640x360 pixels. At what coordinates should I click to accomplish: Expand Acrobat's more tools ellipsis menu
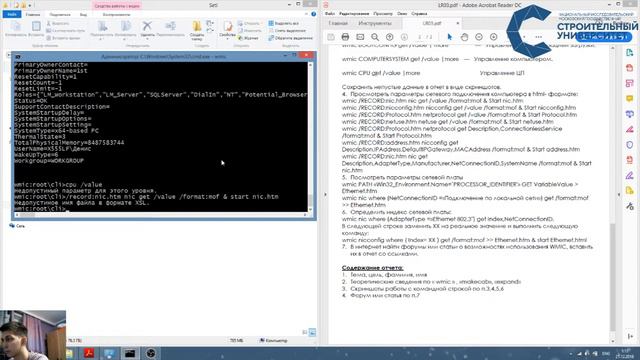pos(538,37)
